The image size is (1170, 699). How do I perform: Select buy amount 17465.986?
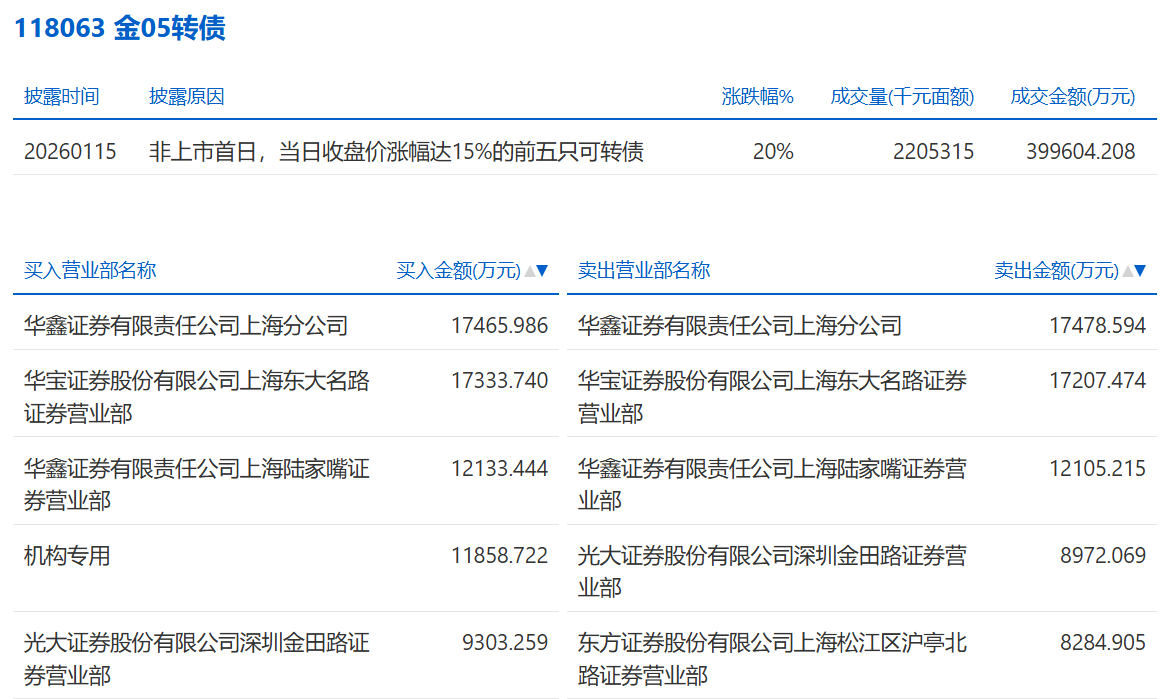click(x=499, y=326)
